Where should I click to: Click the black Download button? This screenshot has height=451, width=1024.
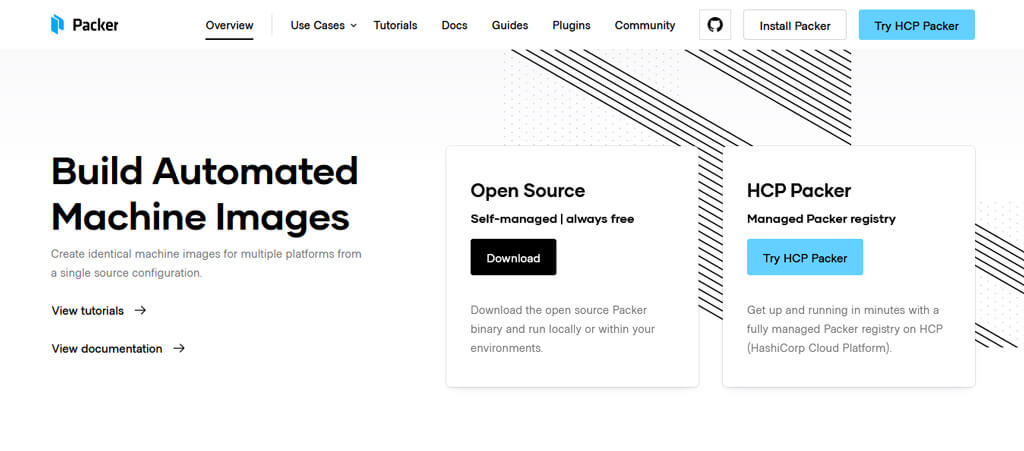(x=513, y=257)
